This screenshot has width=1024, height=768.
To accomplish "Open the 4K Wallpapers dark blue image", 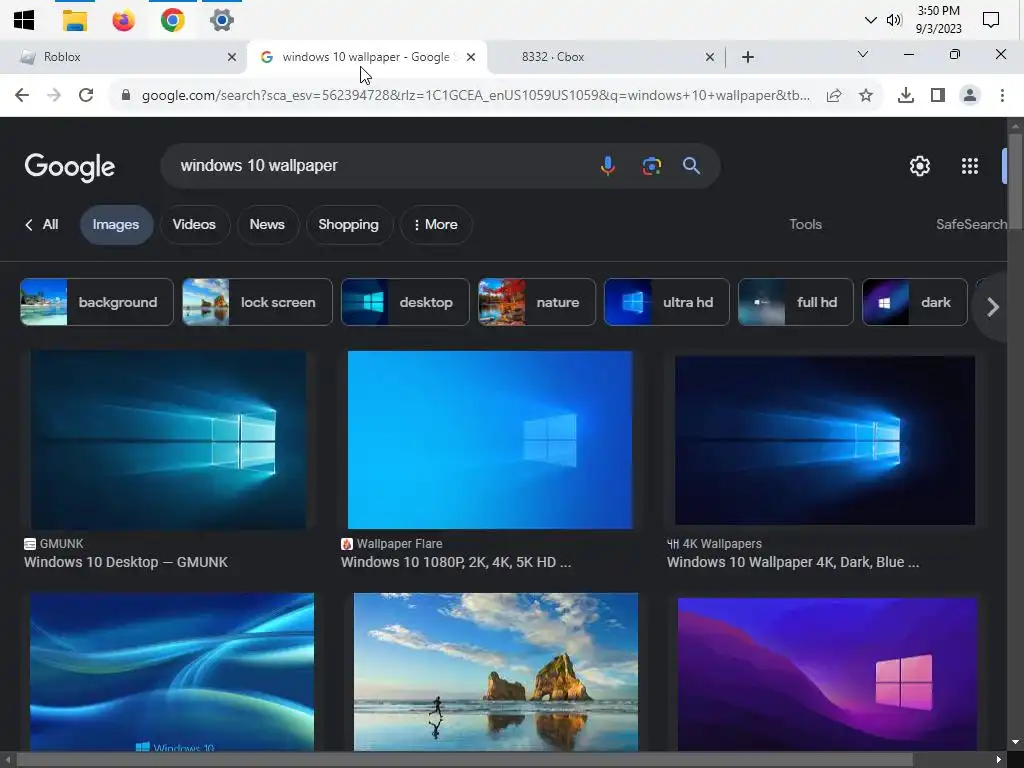I will point(825,440).
